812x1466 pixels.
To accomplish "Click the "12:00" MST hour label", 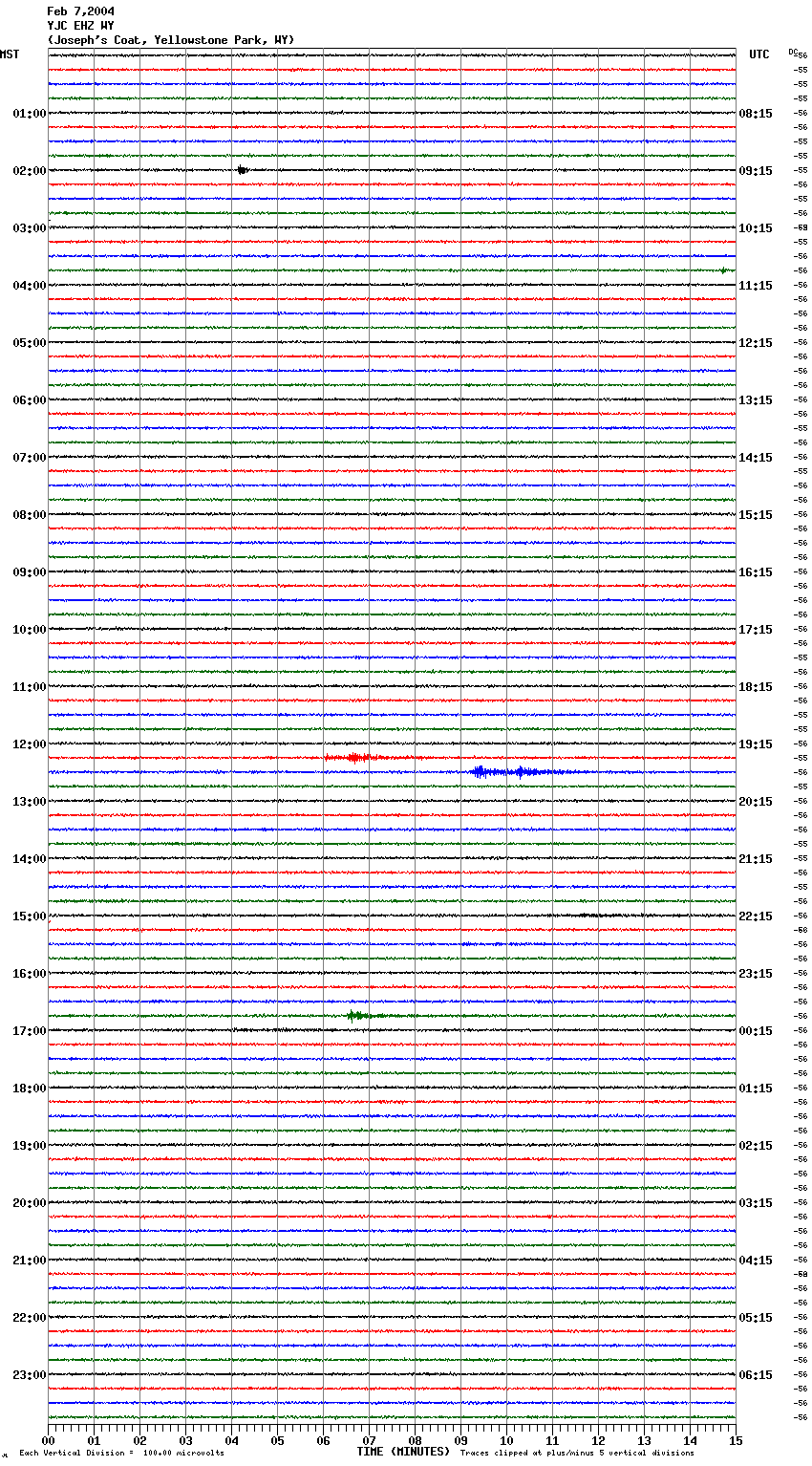I will (30, 744).
